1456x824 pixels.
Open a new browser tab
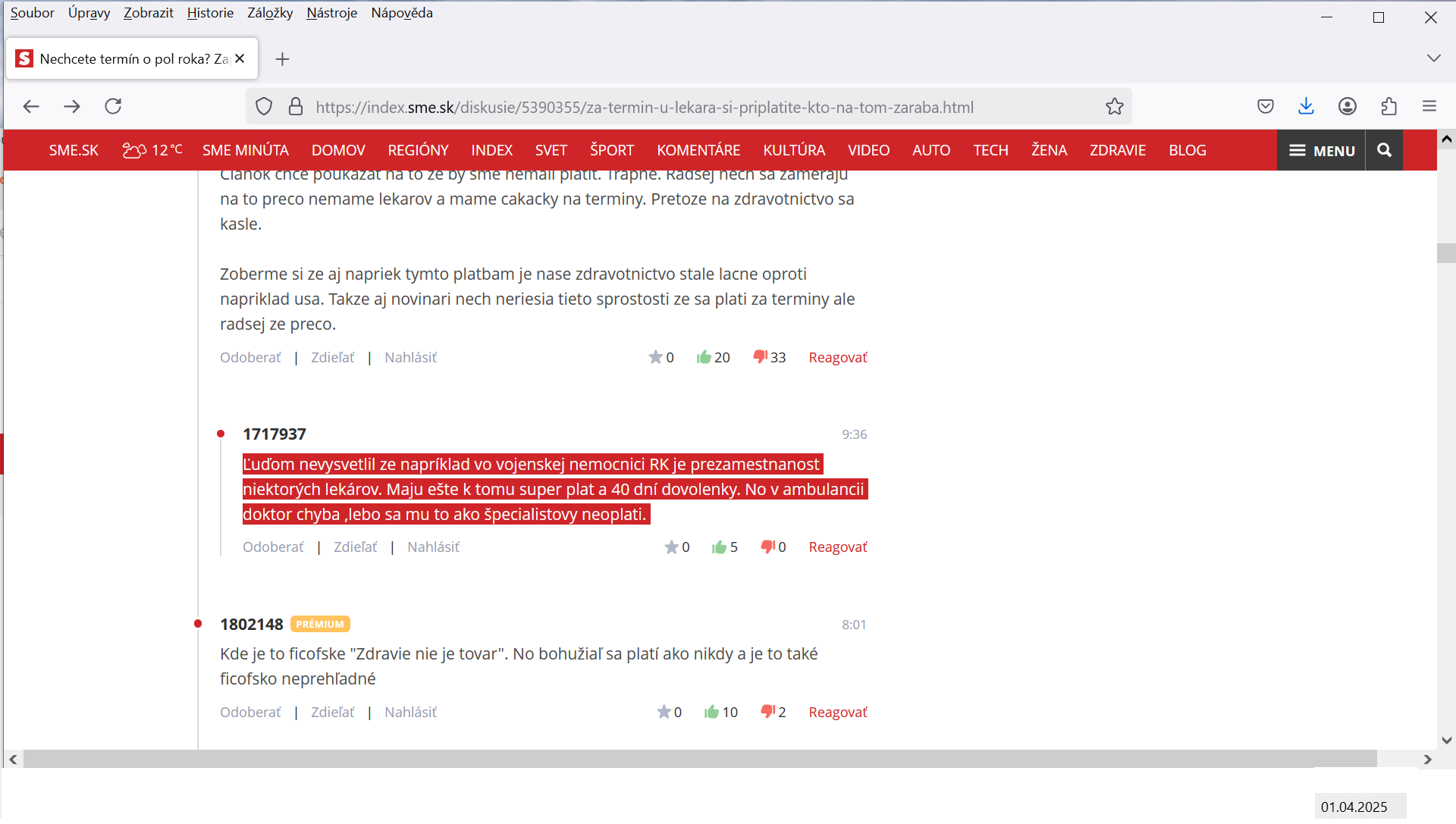click(282, 59)
